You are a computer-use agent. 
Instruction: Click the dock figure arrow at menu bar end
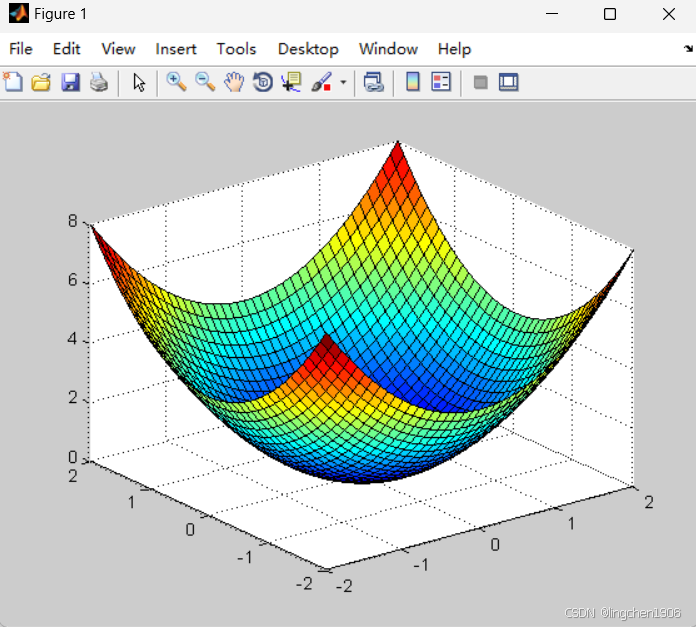(688, 48)
